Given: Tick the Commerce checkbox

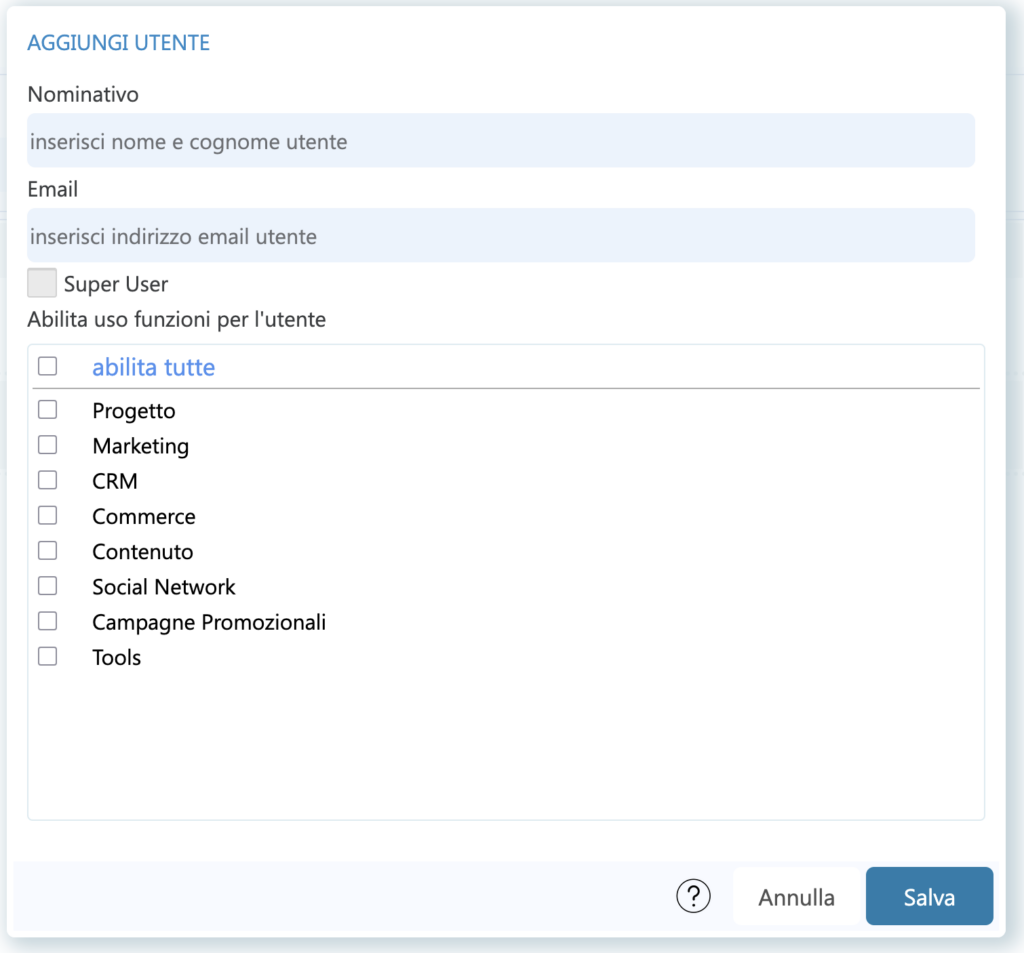Looking at the screenshot, I should click(48, 515).
